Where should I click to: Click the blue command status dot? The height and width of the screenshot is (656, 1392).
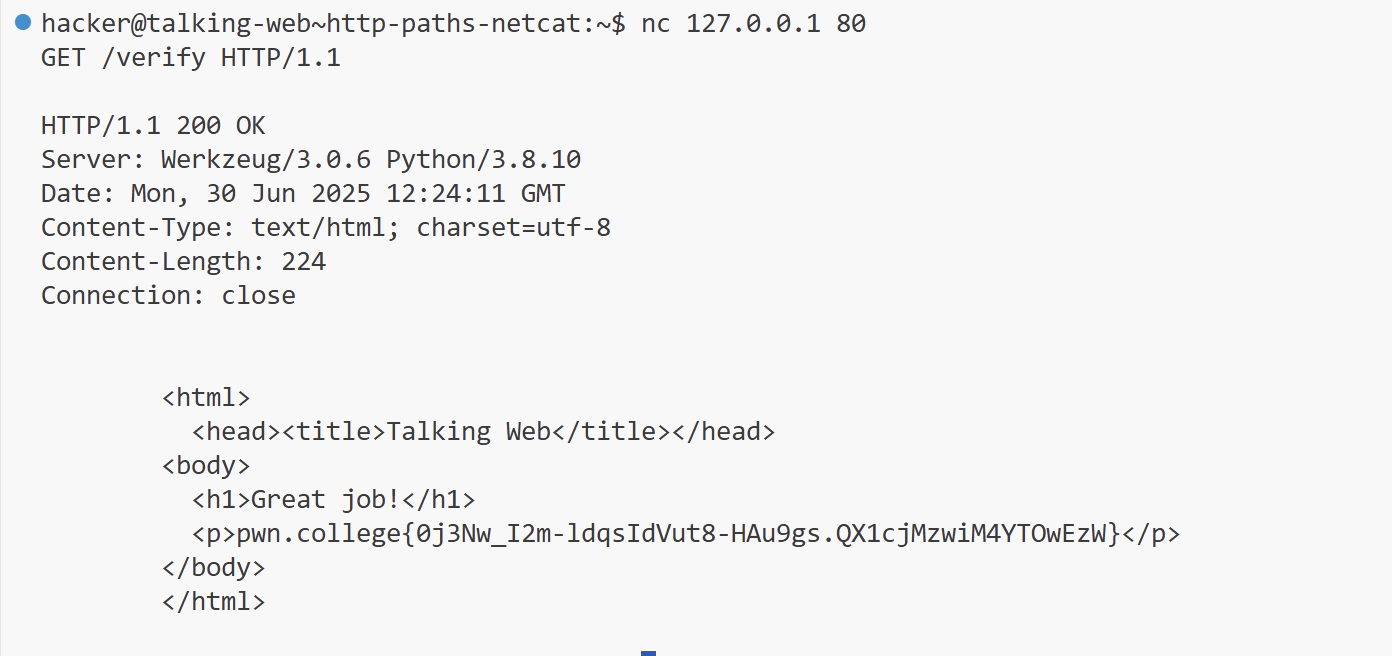[23, 22]
